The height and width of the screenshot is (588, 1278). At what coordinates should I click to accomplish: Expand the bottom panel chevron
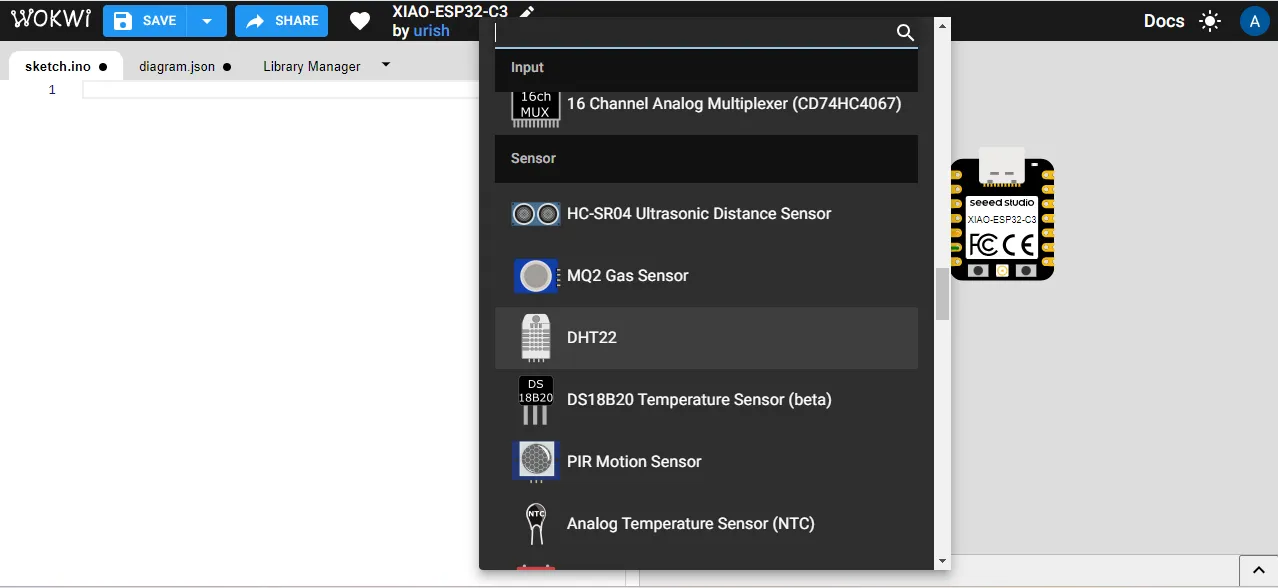click(1258, 571)
